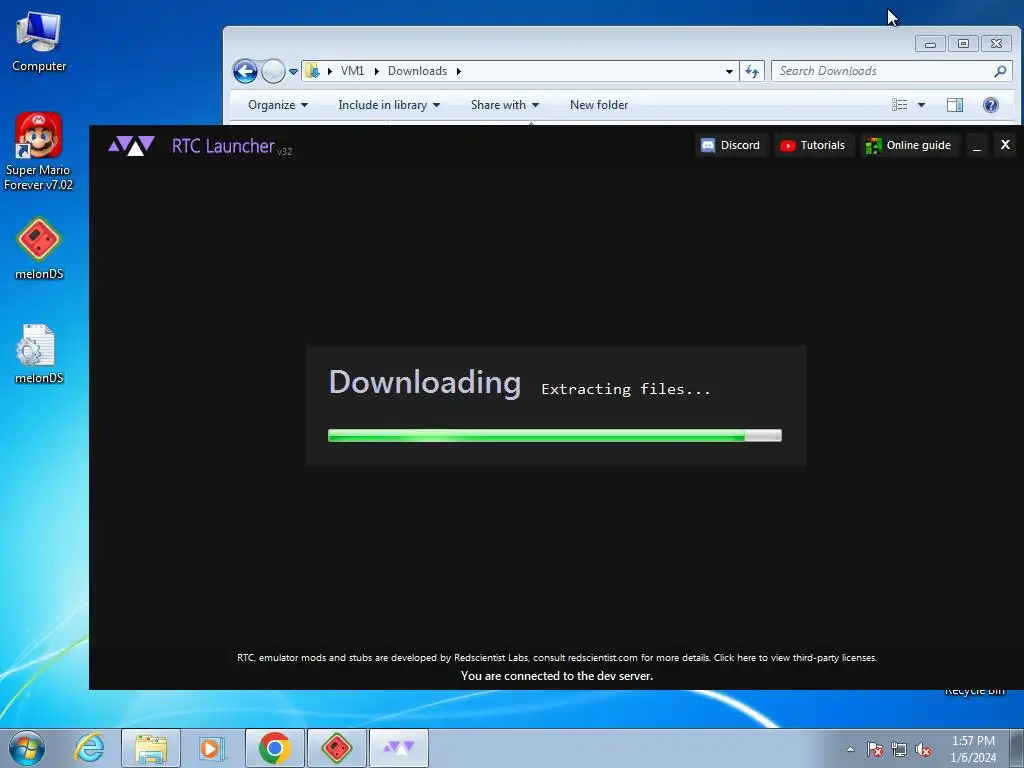The image size is (1024, 768).
Task: Click the muted volume tray icon
Action: coord(923,749)
